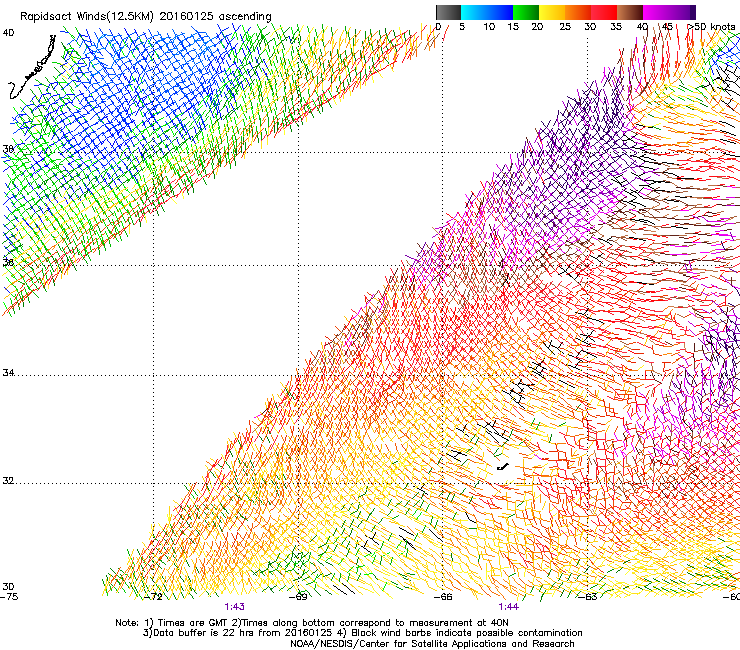Viewport: 740px width, 650px height.
Task: Click the longitude label '-63' on bottom axis
Action: (x=588, y=597)
